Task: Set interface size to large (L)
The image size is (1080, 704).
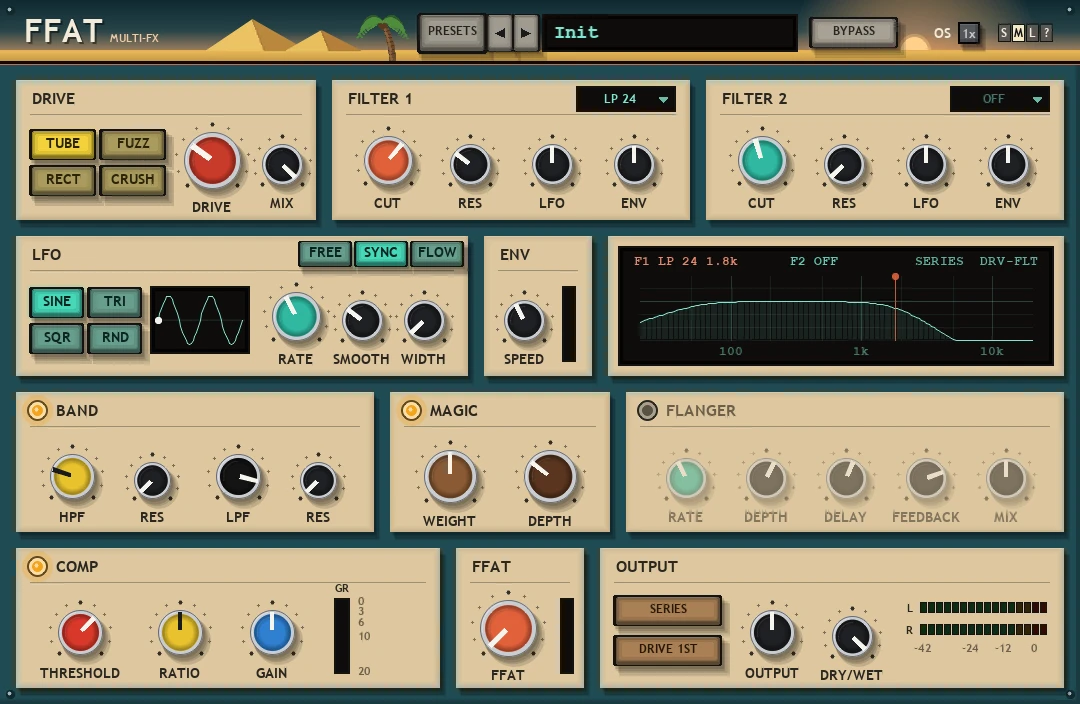Action: point(1032,32)
